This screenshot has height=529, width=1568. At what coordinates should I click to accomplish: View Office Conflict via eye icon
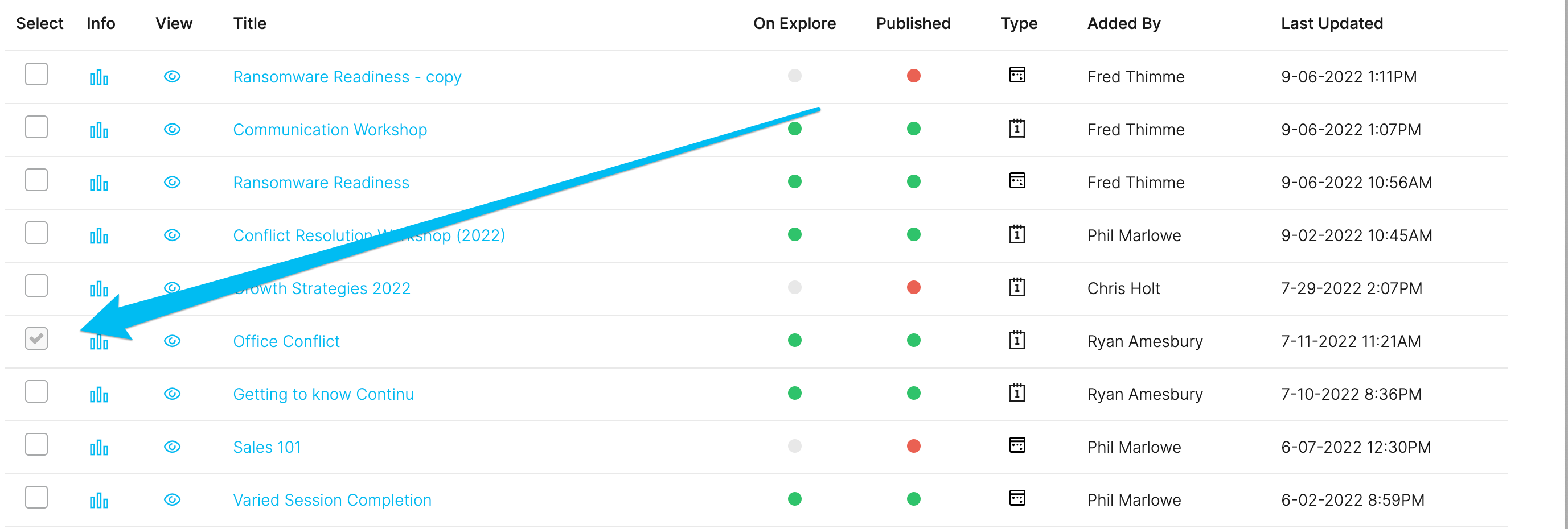click(173, 341)
